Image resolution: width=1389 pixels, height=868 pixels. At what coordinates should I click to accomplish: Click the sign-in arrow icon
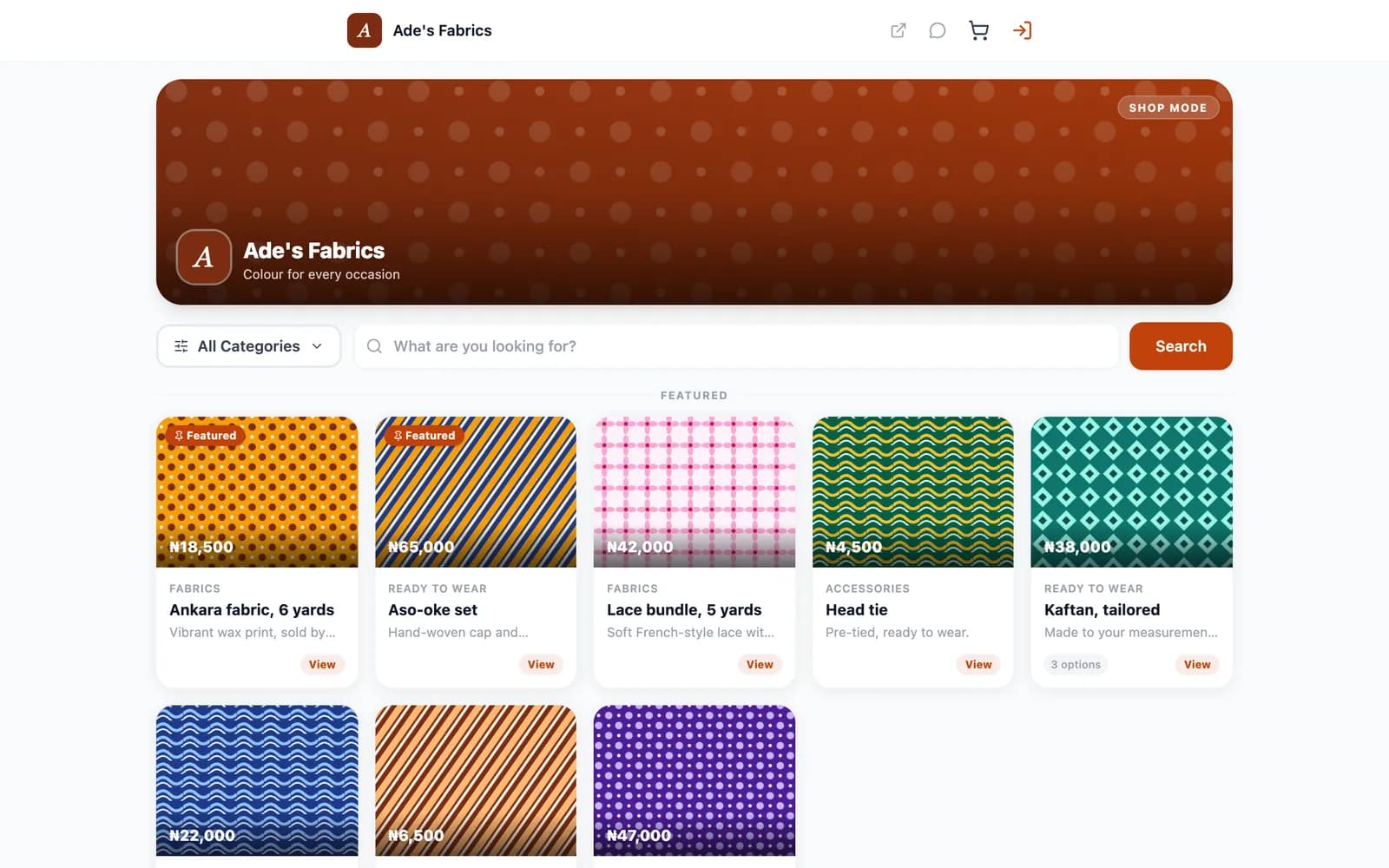(1022, 30)
